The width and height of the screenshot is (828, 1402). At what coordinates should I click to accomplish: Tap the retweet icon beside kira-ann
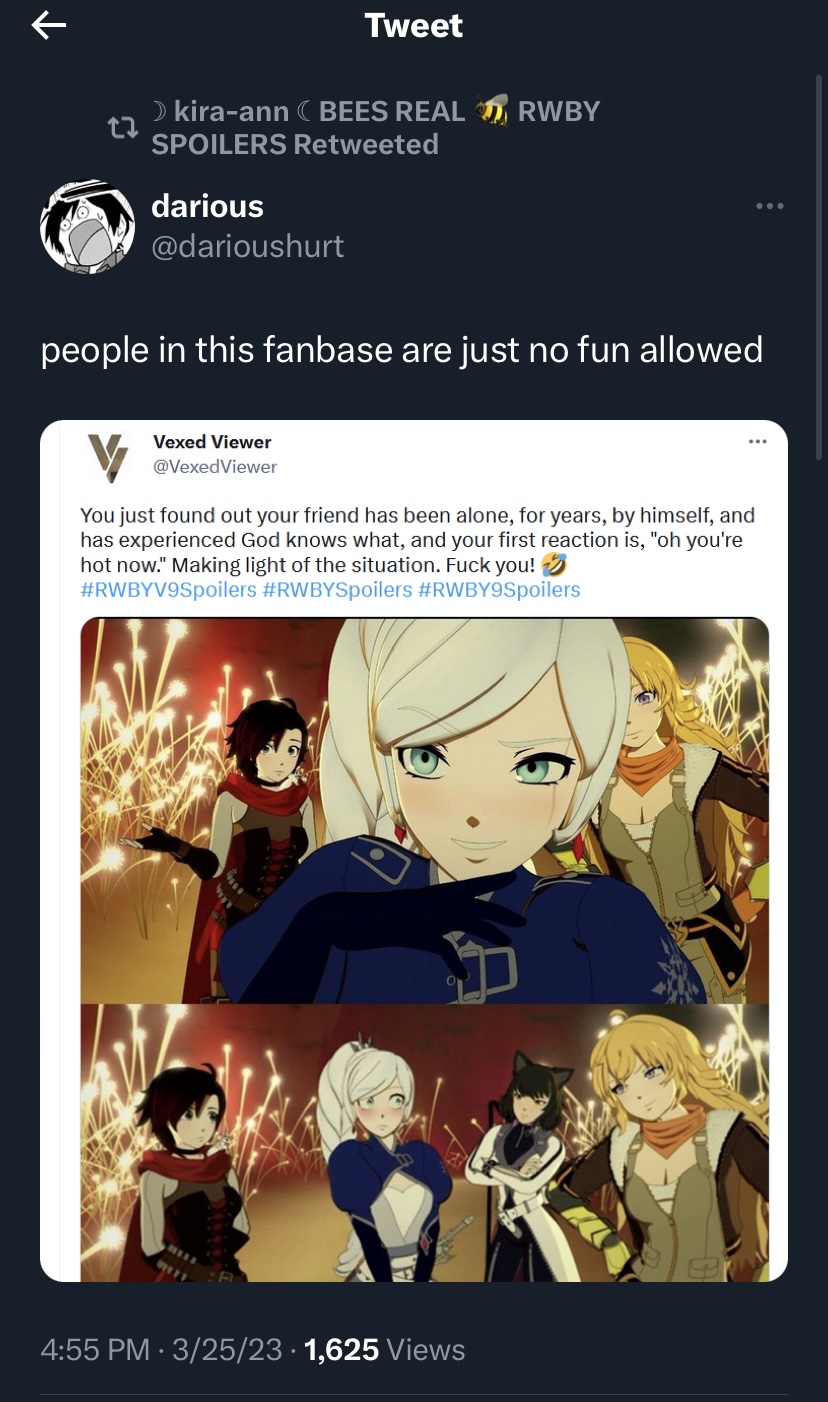point(122,128)
